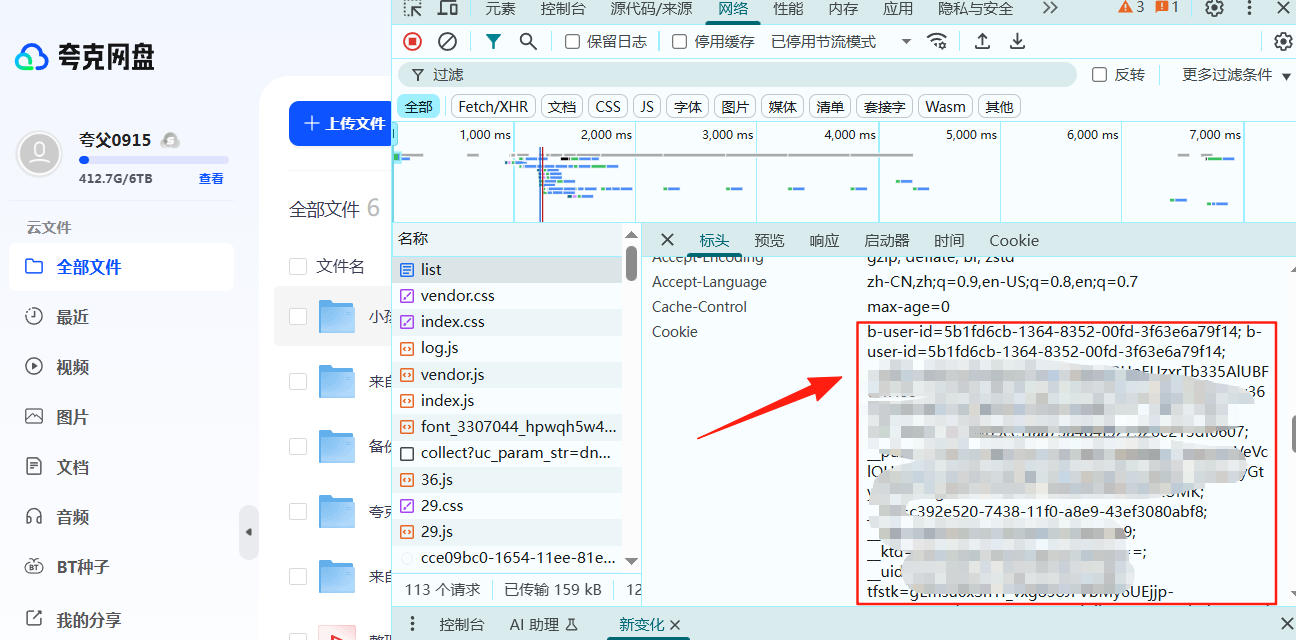Clear the network log
The height and width of the screenshot is (640, 1296).
pos(448,41)
